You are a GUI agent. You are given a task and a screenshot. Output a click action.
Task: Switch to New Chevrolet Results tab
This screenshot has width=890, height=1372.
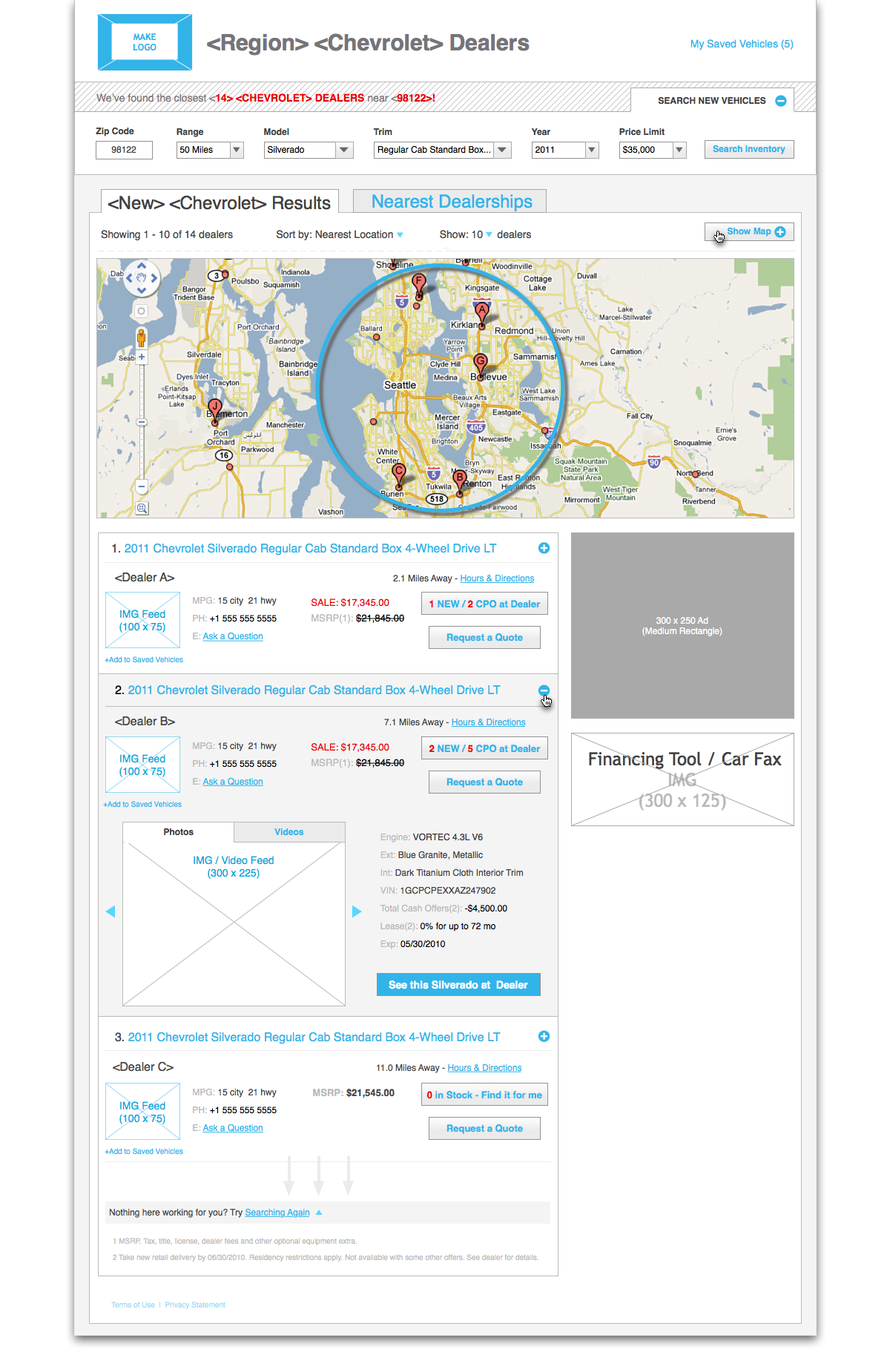click(220, 202)
